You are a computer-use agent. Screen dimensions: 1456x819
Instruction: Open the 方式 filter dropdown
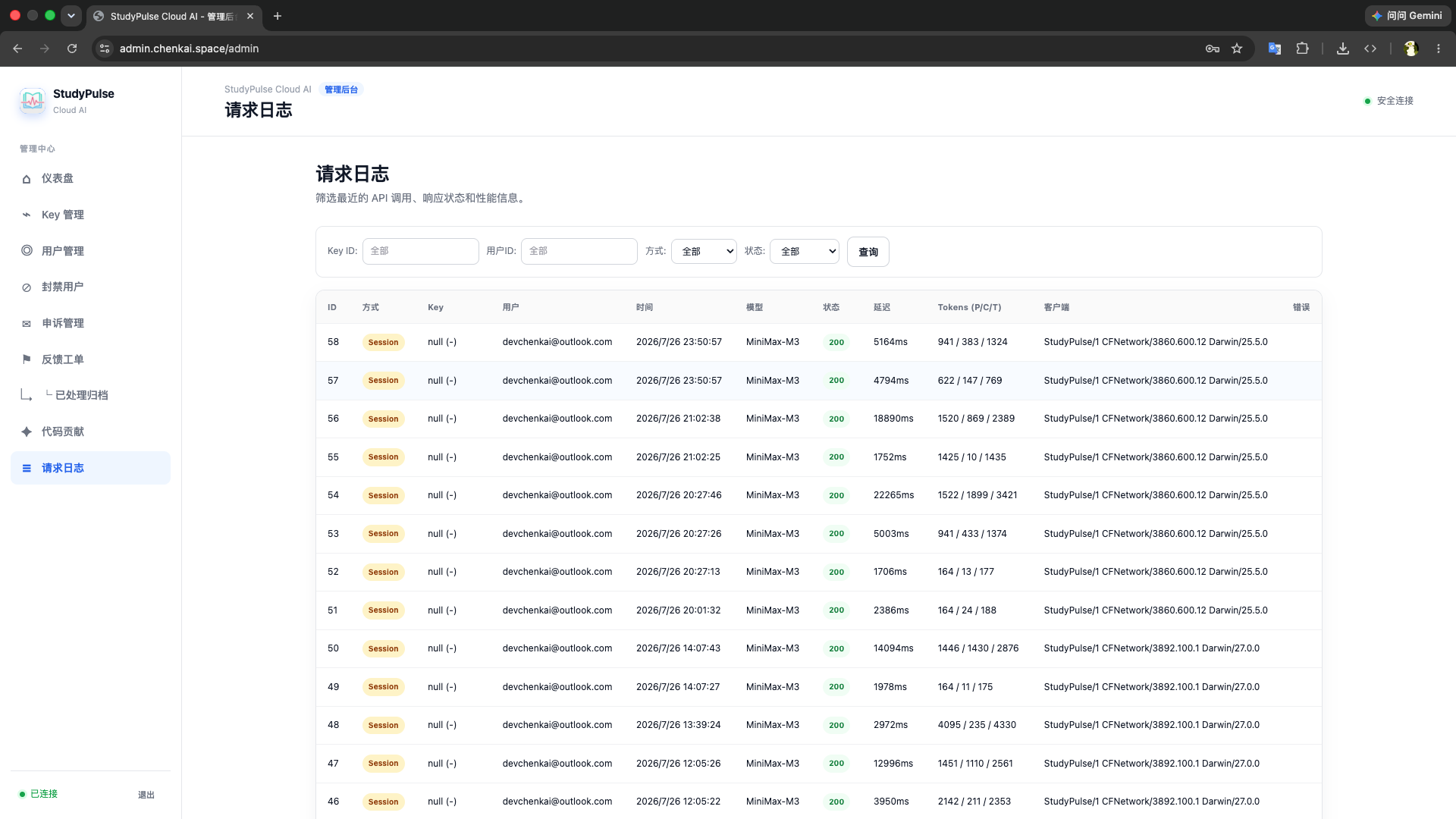pos(704,252)
